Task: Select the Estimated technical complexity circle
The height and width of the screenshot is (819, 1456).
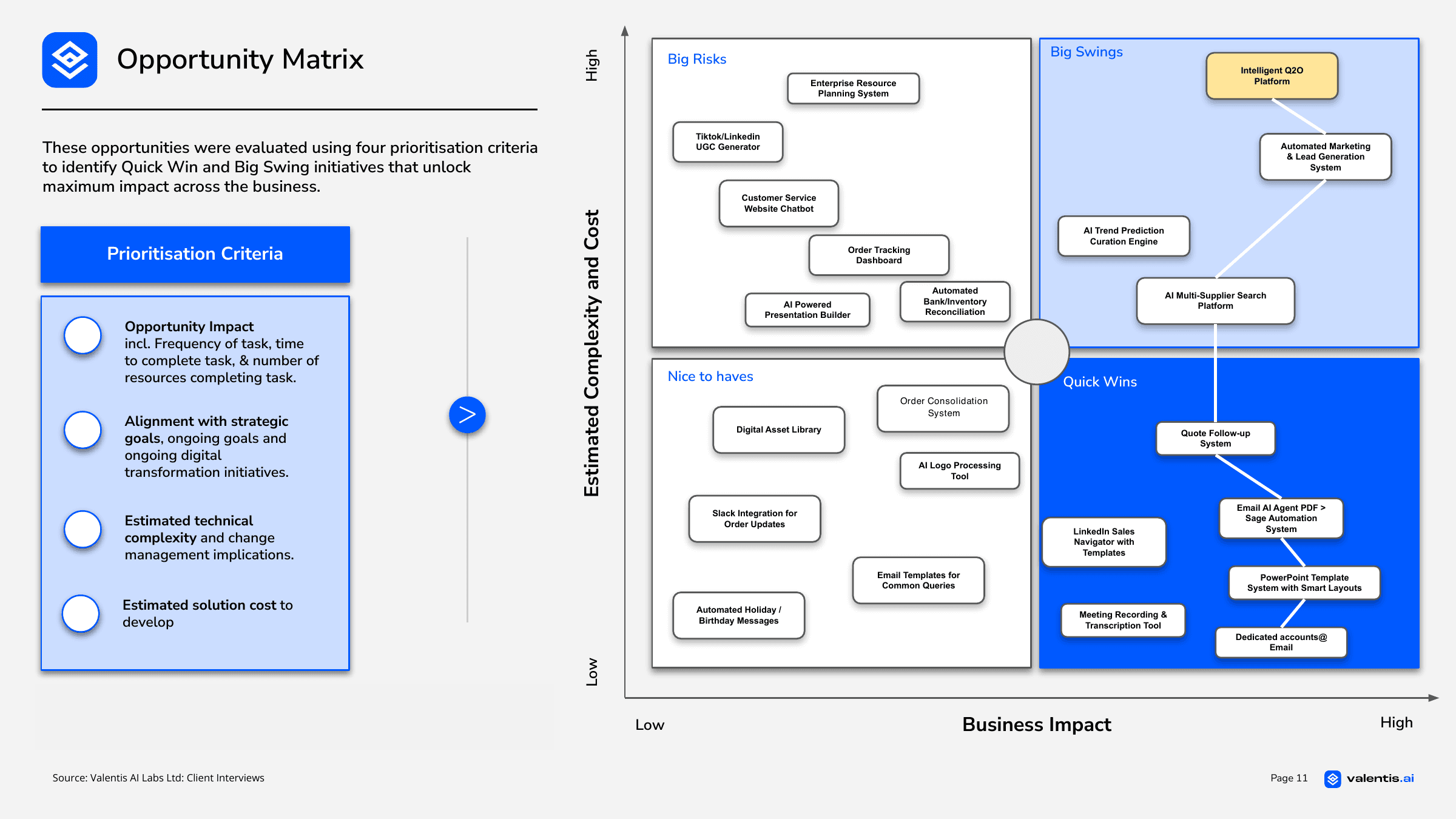Action: click(x=83, y=529)
